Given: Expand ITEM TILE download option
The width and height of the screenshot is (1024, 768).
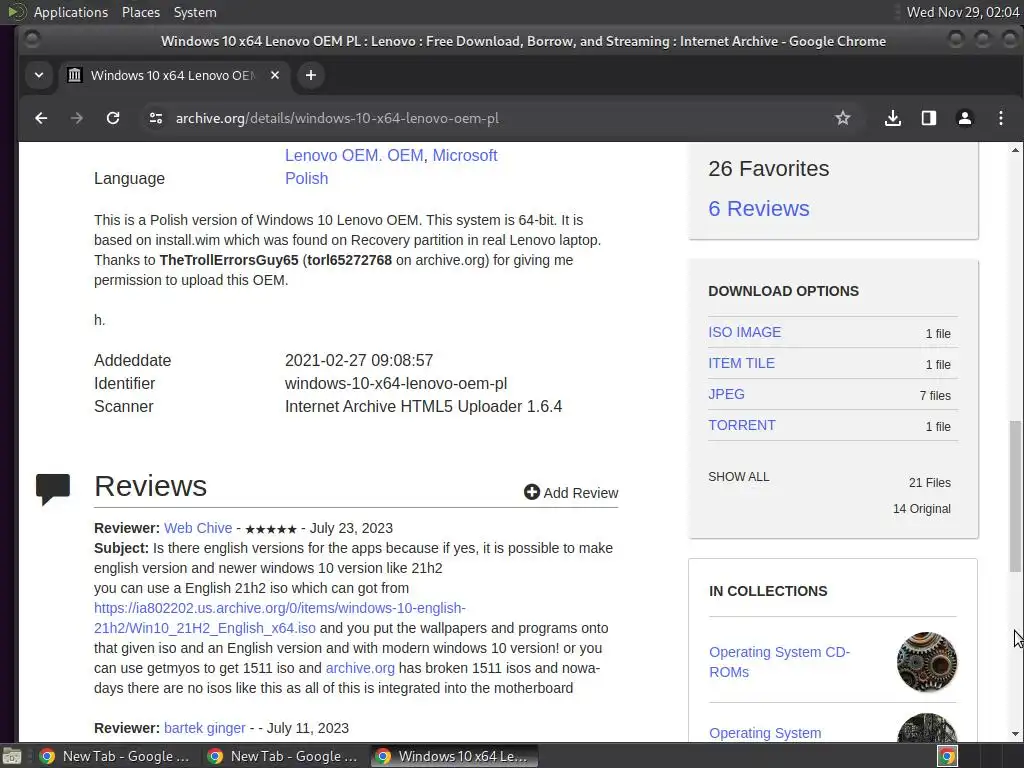Looking at the screenshot, I should point(741,363).
